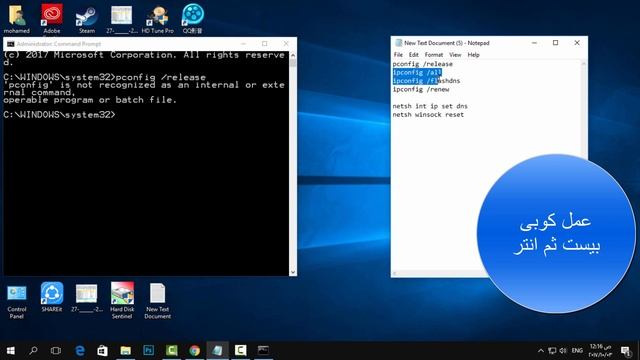The image size is (640, 360).
Task: Open taskbar Search magnifier
Action: click(x=33, y=350)
